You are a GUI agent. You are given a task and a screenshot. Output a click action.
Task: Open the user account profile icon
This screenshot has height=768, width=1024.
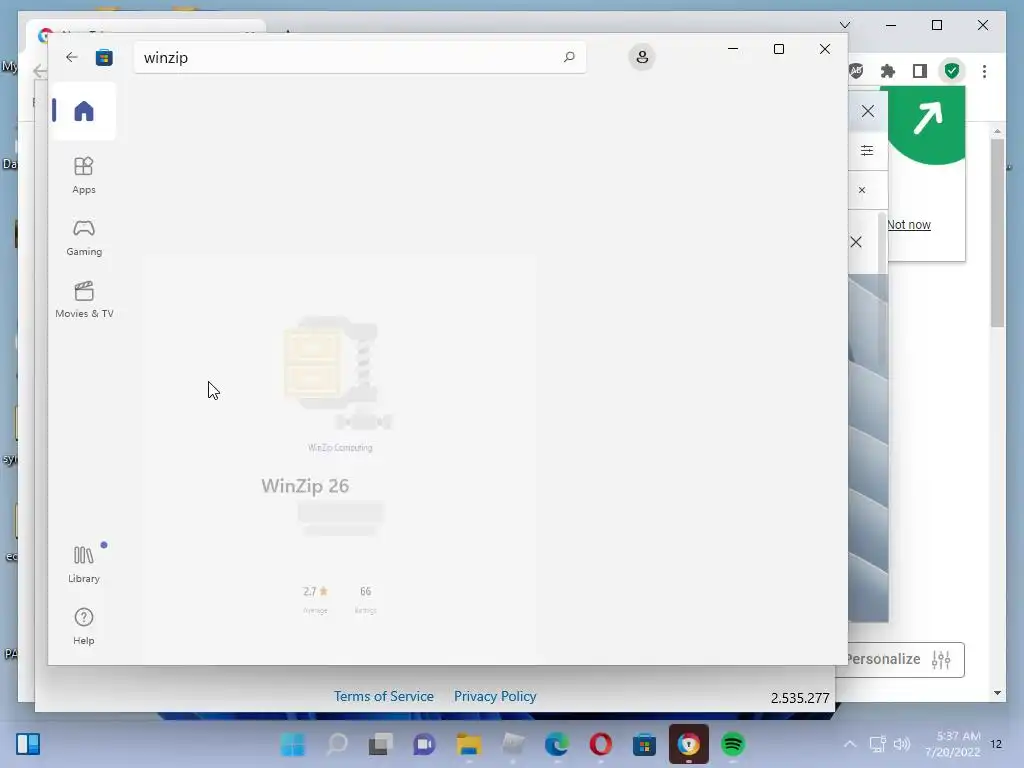click(x=642, y=57)
